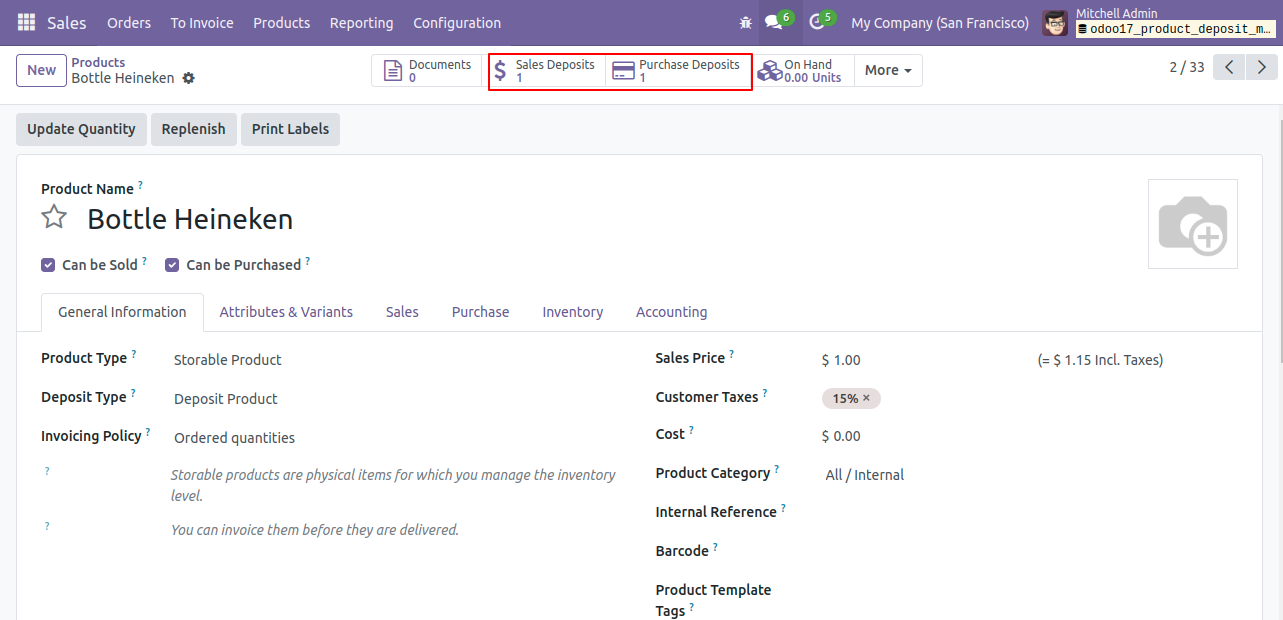Viewport: 1283px width, 620px height.
Task: Click the Print Labels button
Action: coord(290,129)
